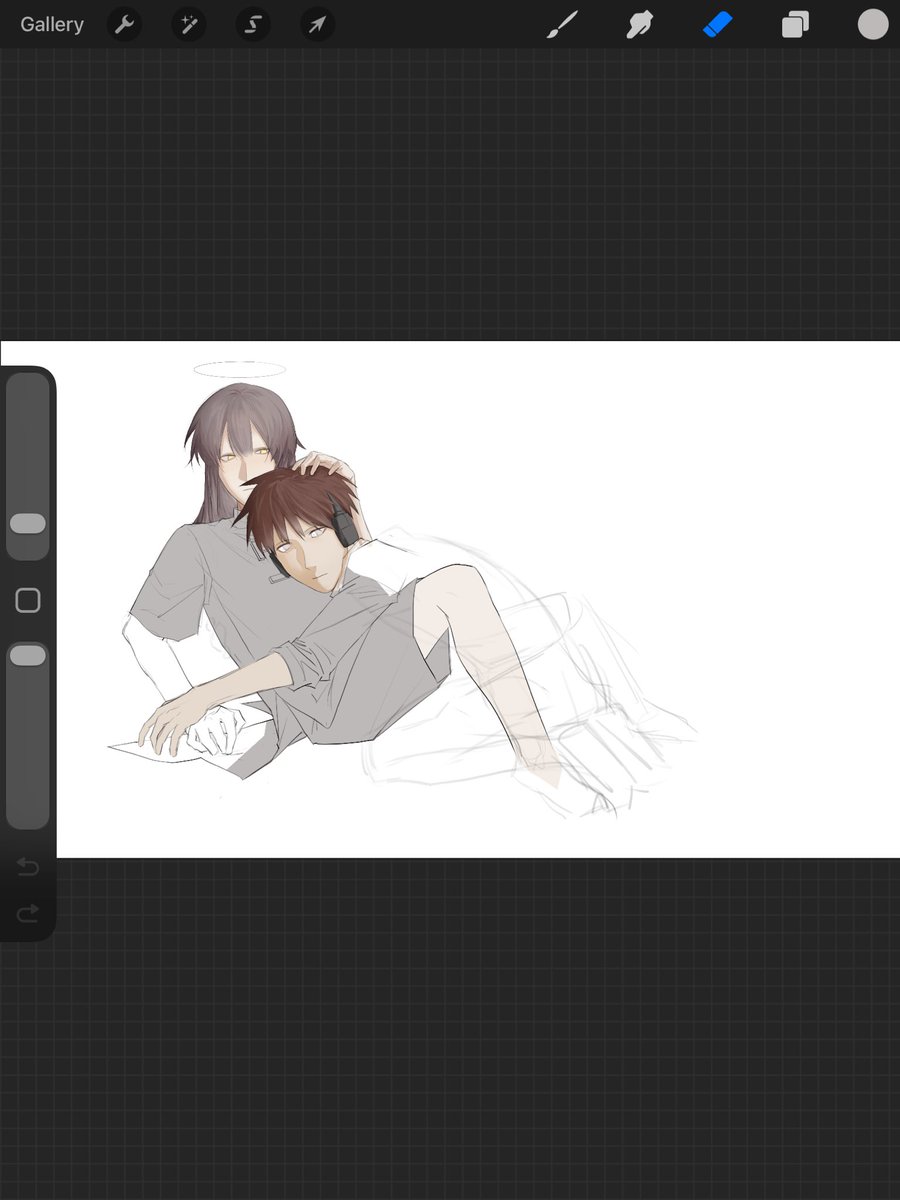Open the Actions menu with the wrench icon
900x1200 pixels.
click(124, 25)
